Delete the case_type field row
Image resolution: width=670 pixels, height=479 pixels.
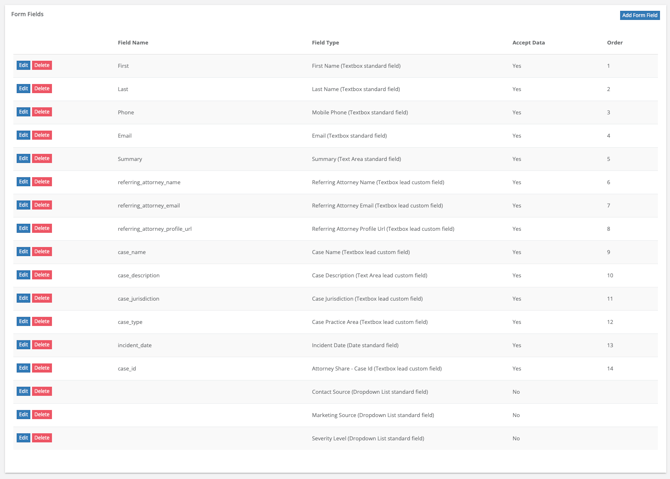42,321
